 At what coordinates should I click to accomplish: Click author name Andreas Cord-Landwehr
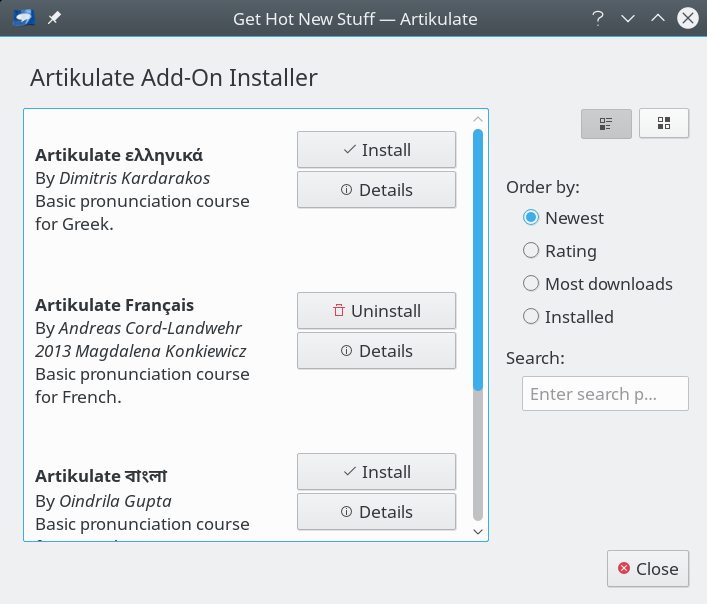(x=150, y=328)
